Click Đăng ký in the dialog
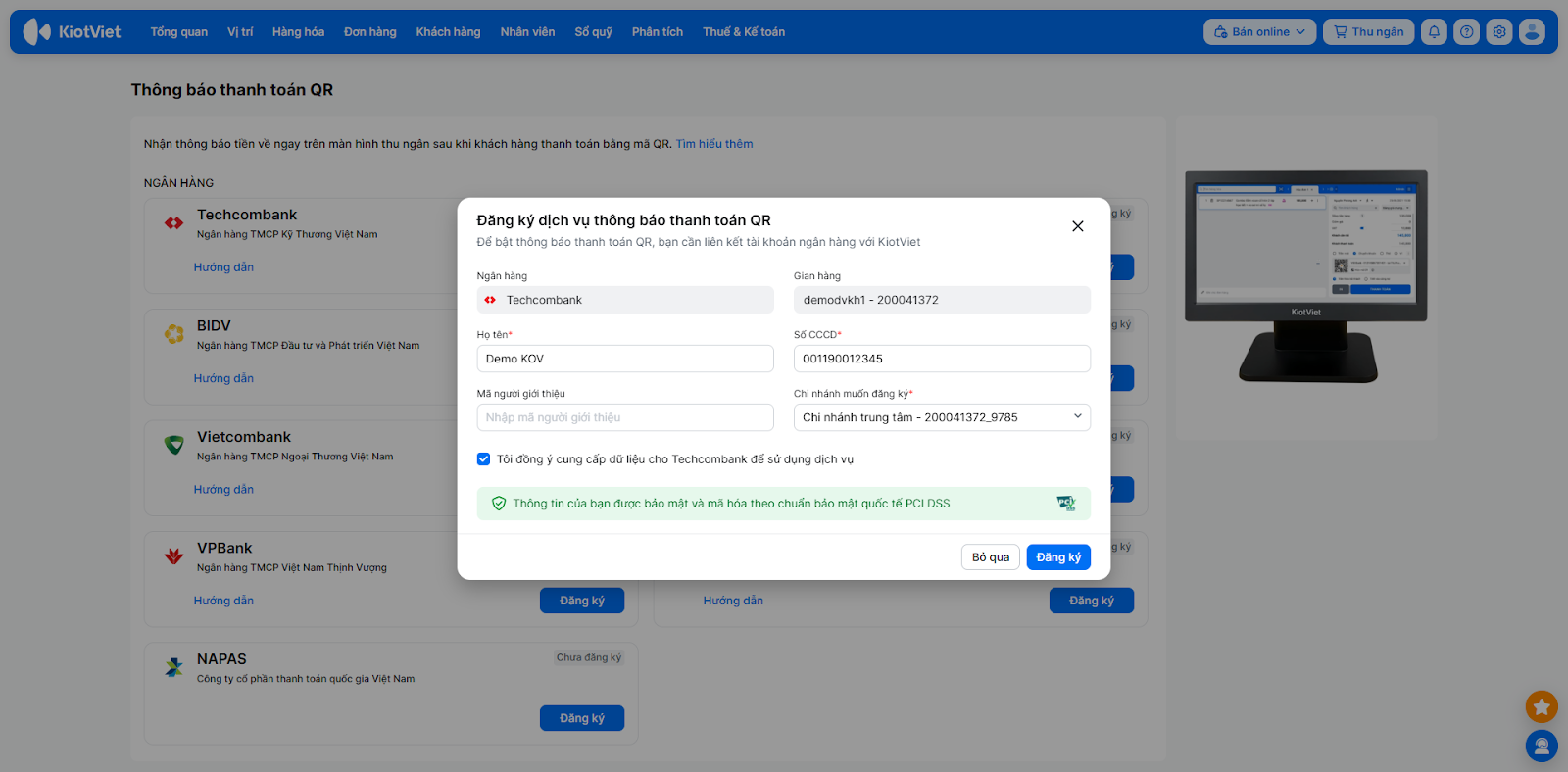This screenshot has width=1568, height=772. coord(1058,557)
